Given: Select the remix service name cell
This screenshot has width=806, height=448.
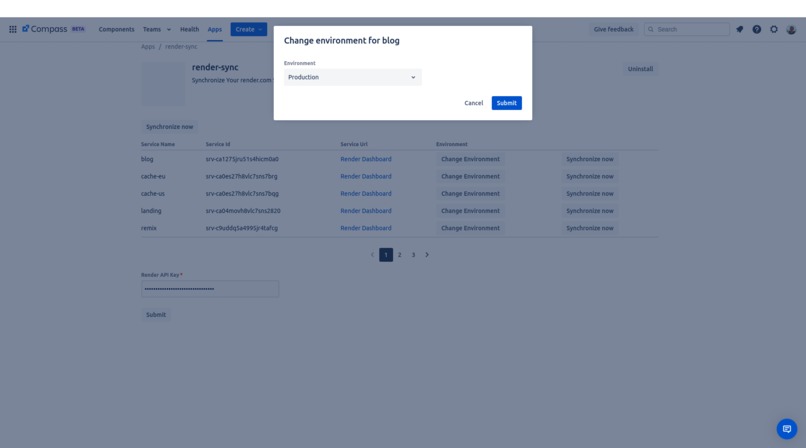Looking at the screenshot, I should tap(149, 228).
